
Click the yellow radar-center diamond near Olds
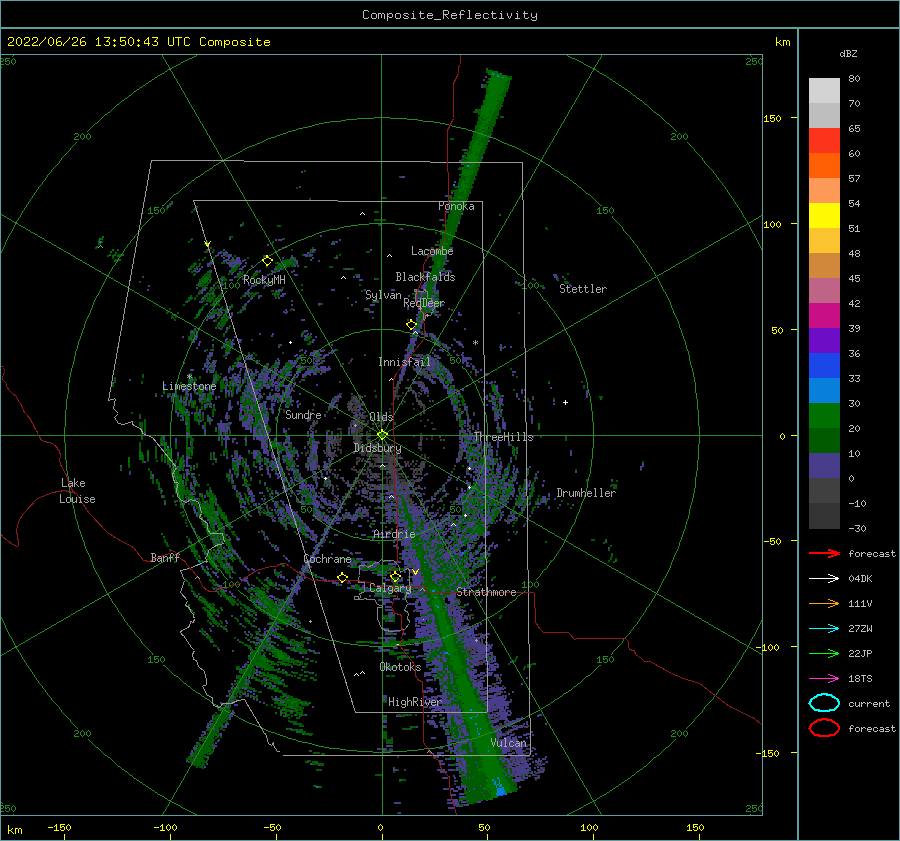382,435
